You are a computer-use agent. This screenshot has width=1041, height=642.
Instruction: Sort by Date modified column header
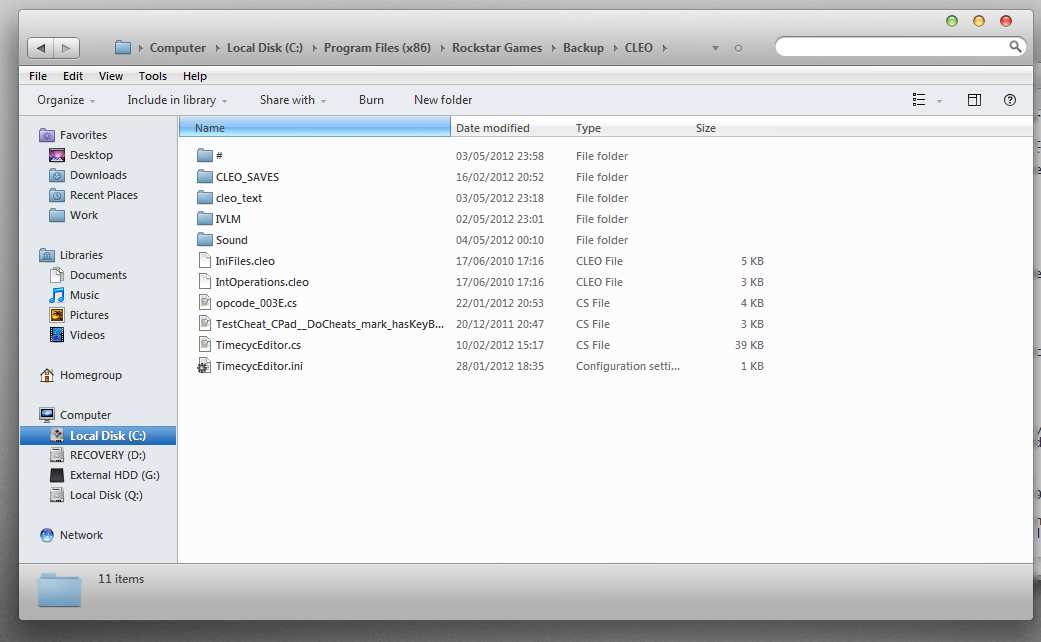(493, 128)
